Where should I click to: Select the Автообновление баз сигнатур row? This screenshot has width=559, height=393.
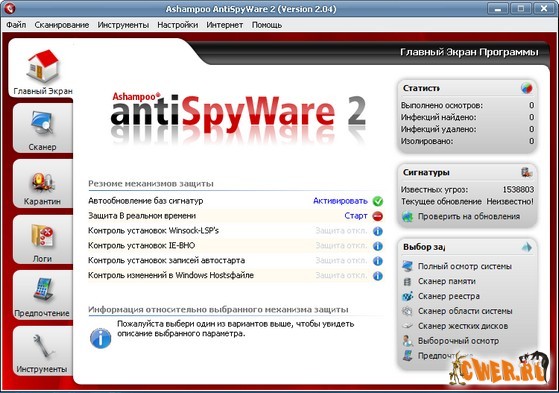pyautogui.click(x=236, y=201)
